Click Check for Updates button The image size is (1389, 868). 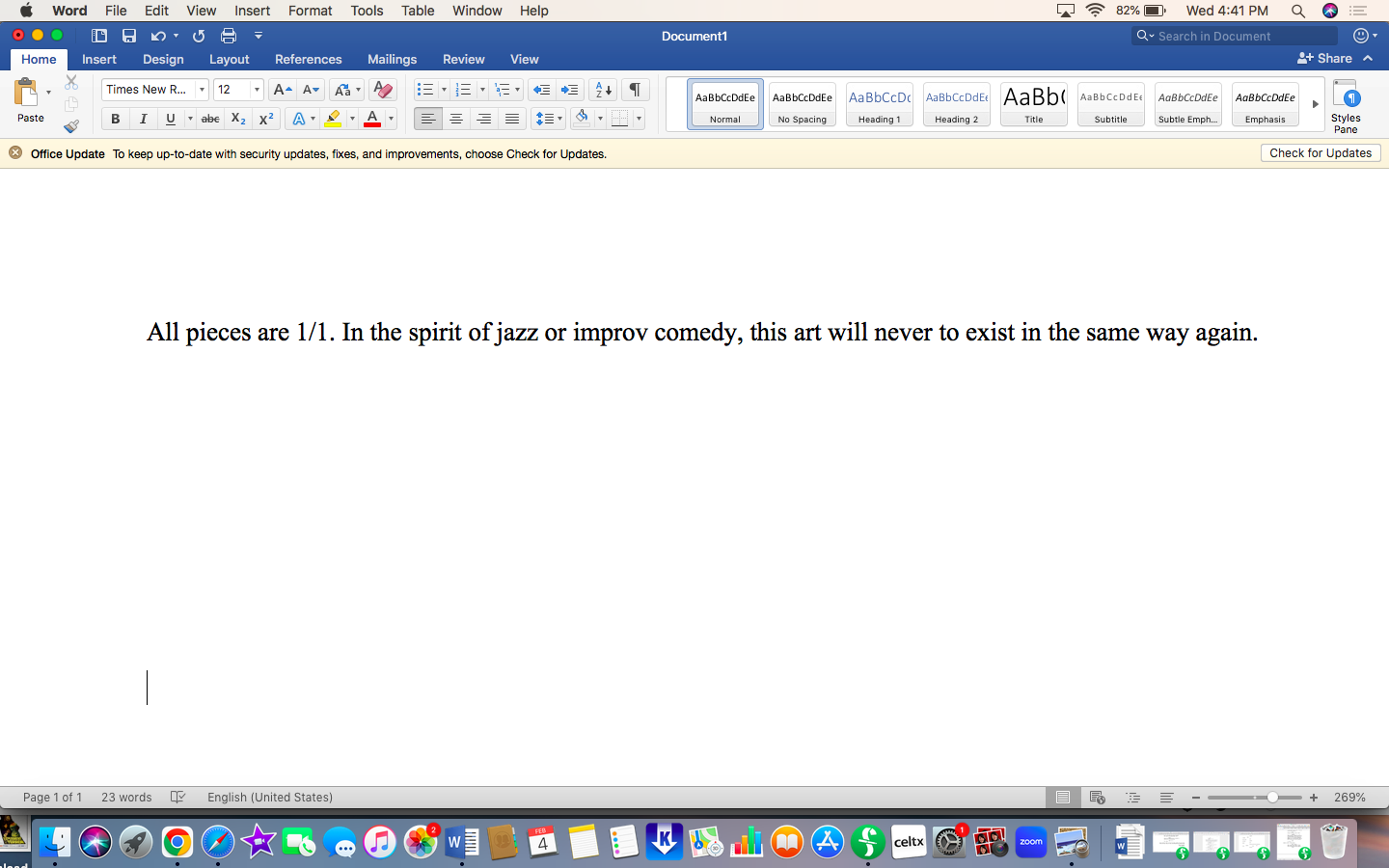click(x=1321, y=152)
